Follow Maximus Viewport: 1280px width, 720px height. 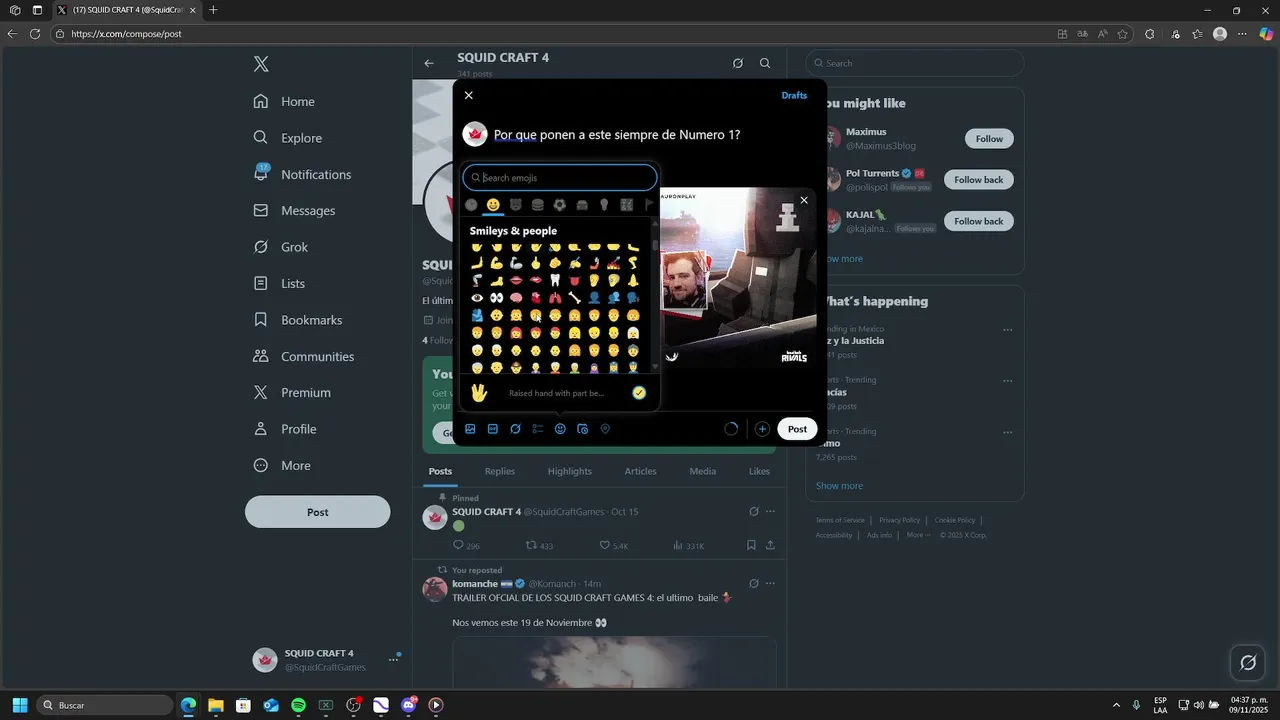(x=989, y=139)
